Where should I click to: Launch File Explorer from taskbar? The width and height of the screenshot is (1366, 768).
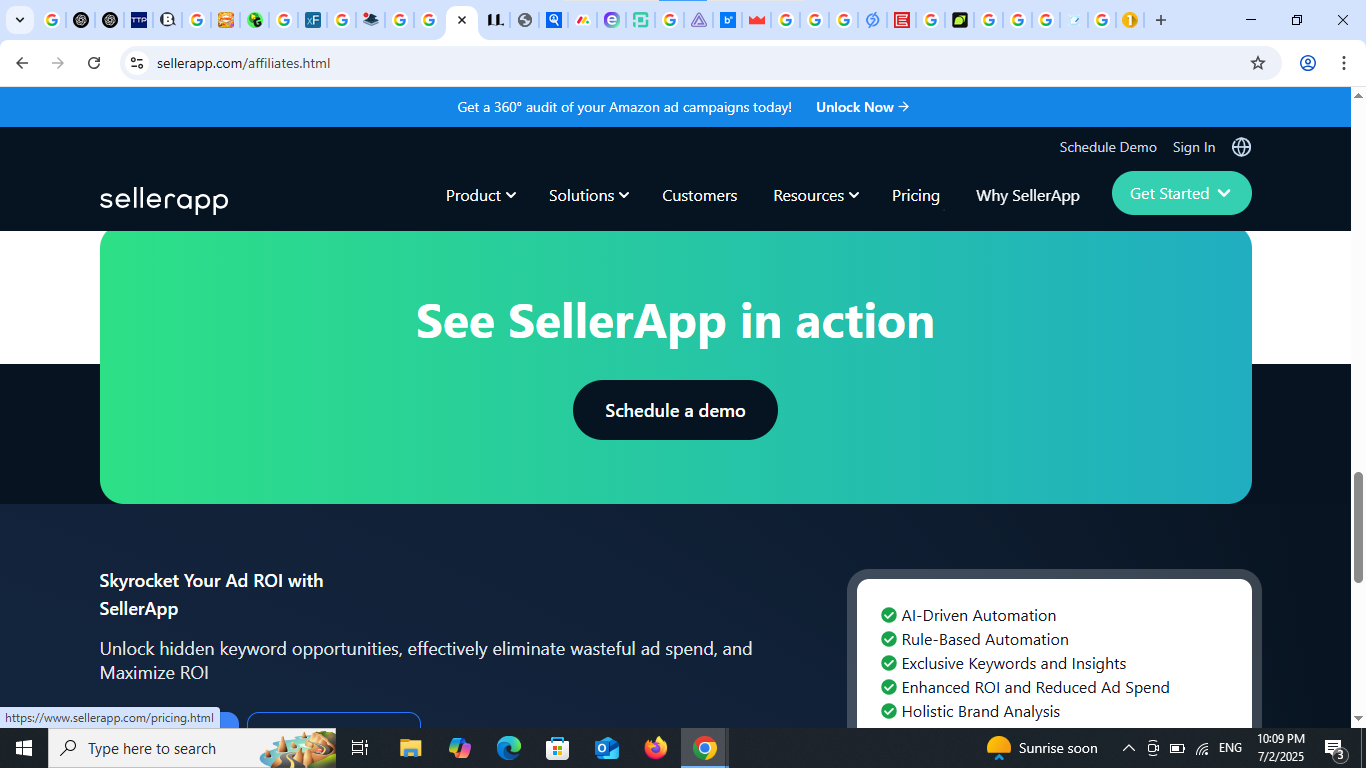(x=411, y=748)
